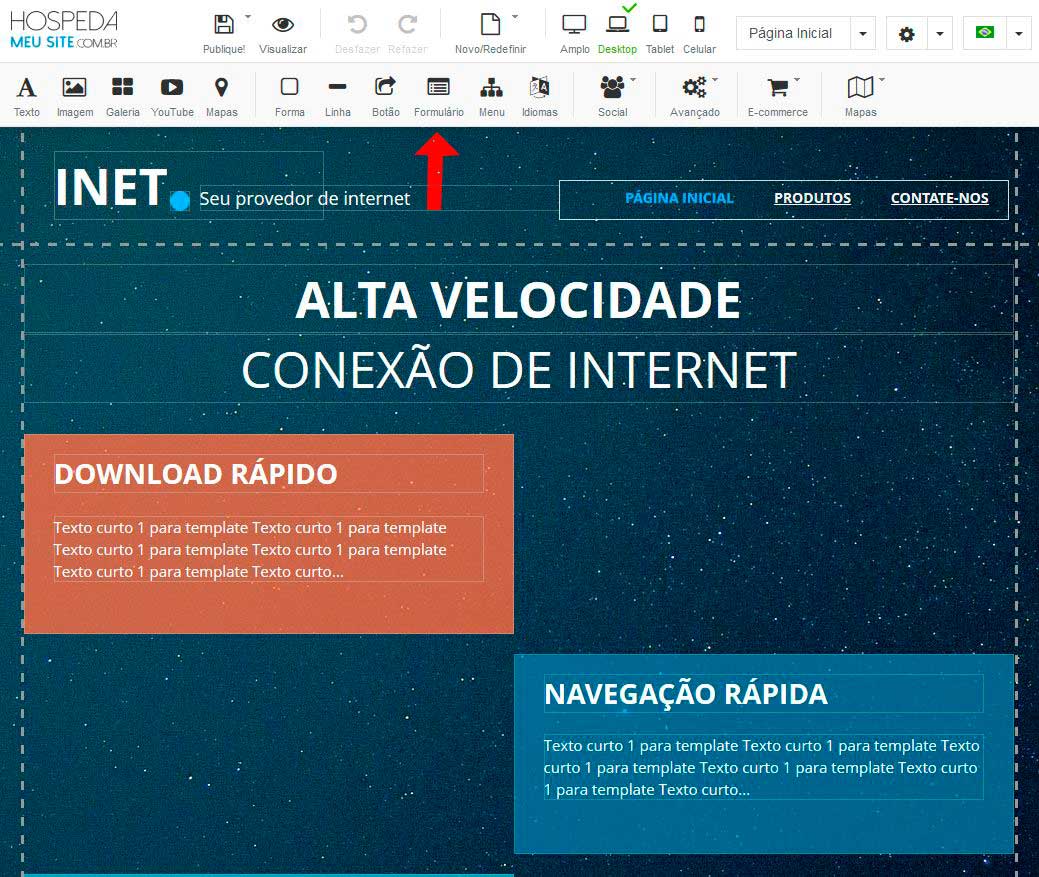Viewport: 1039px width, 877px height.
Task: Select the Texto tool
Action: 27,96
